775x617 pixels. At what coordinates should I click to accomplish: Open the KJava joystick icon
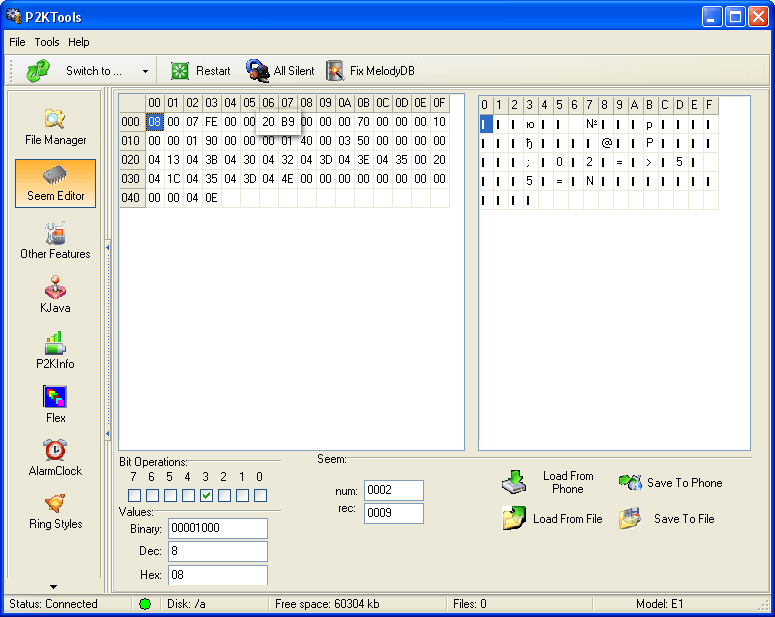coord(55,287)
